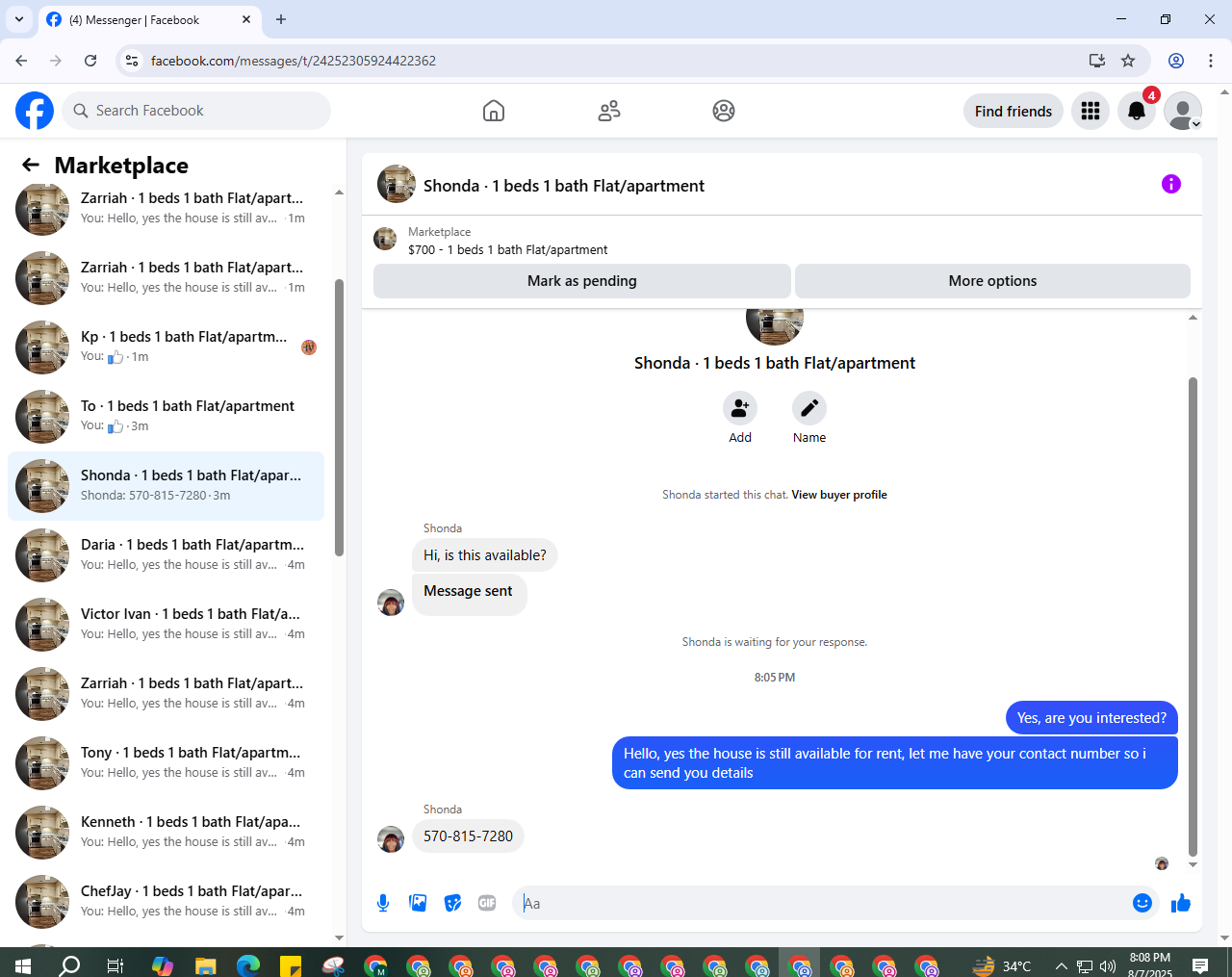Open the account avatar dropdown
The height and width of the screenshot is (977, 1232).
[x=1183, y=111]
